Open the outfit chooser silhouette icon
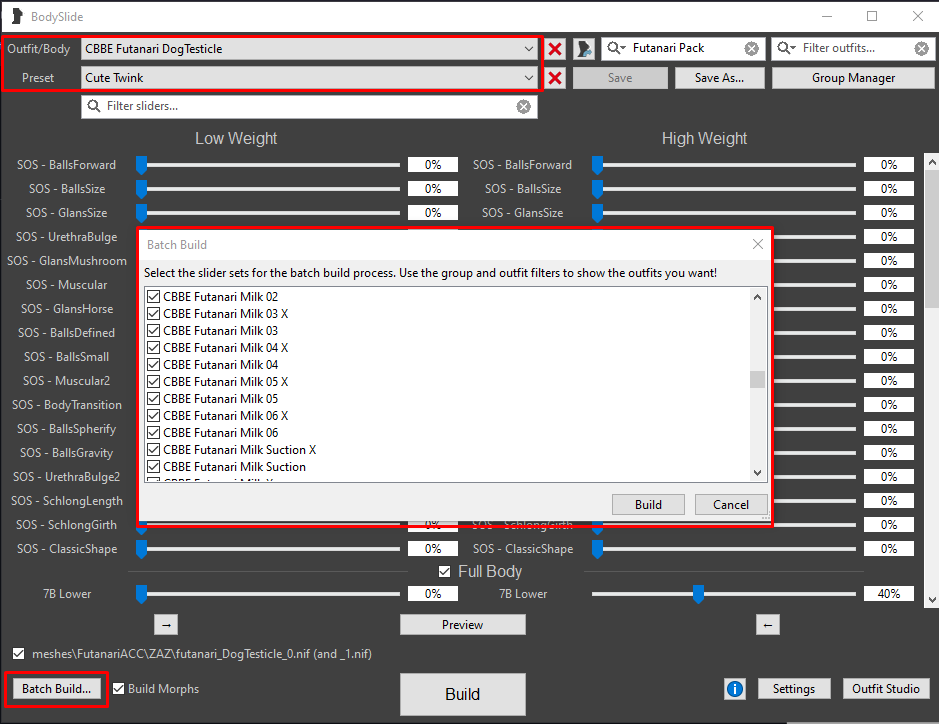 584,49
